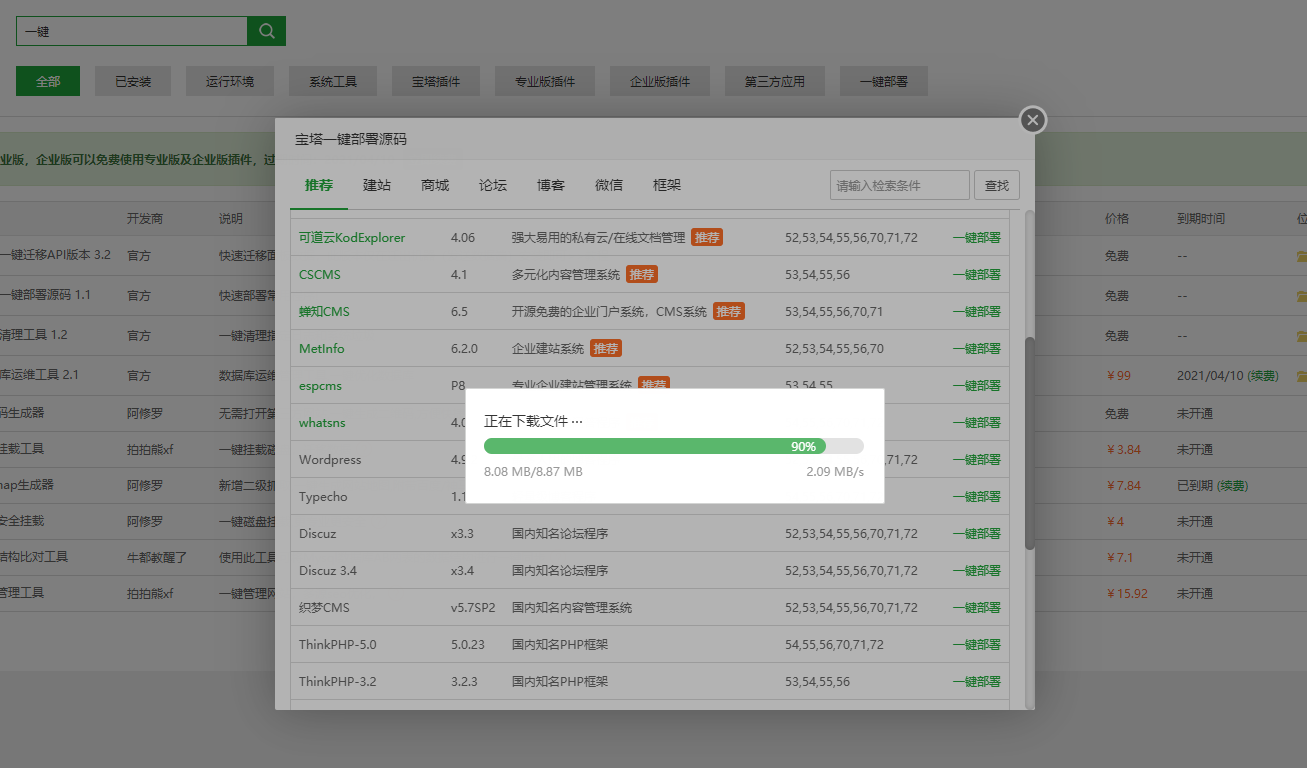This screenshot has height=768, width=1307.
Task: Click the 续费 link for 2021/04/10 expiry
Action: (x=1262, y=376)
